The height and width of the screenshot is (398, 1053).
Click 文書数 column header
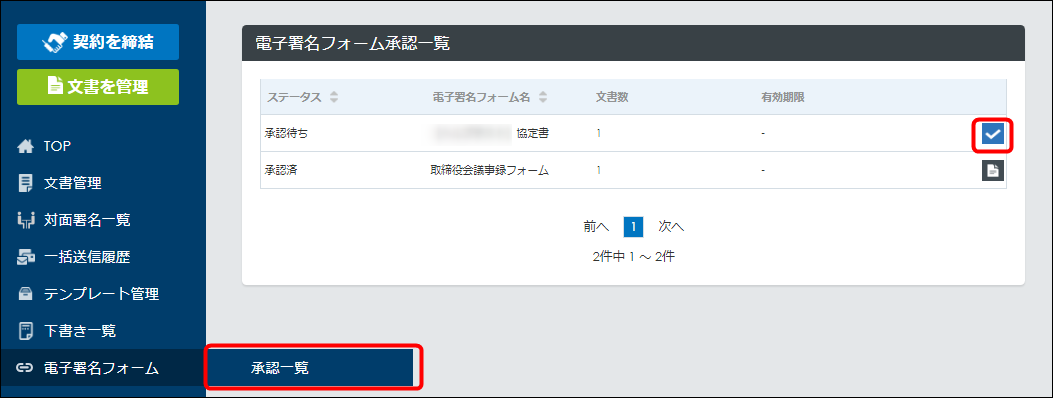tap(612, 97)
